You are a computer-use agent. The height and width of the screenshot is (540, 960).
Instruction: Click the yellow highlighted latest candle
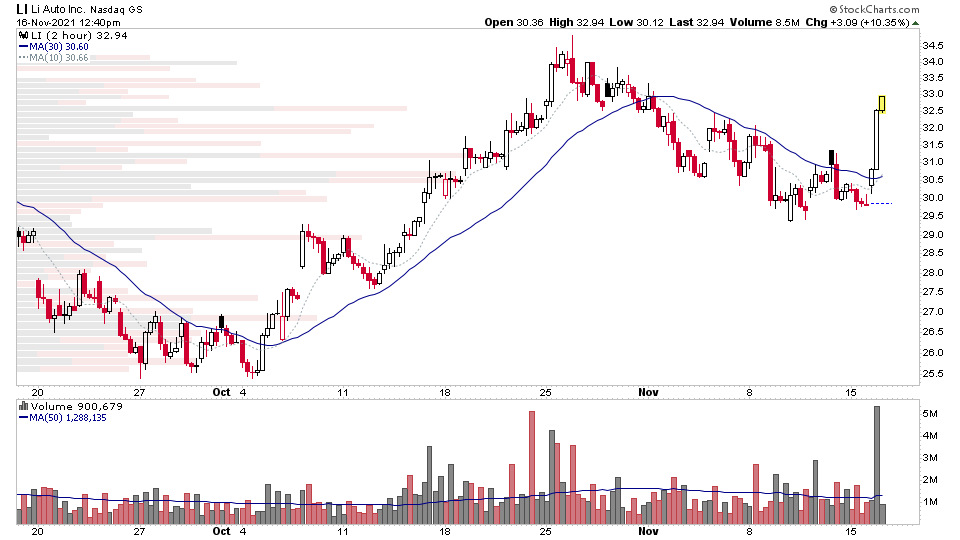coord(882,104)
